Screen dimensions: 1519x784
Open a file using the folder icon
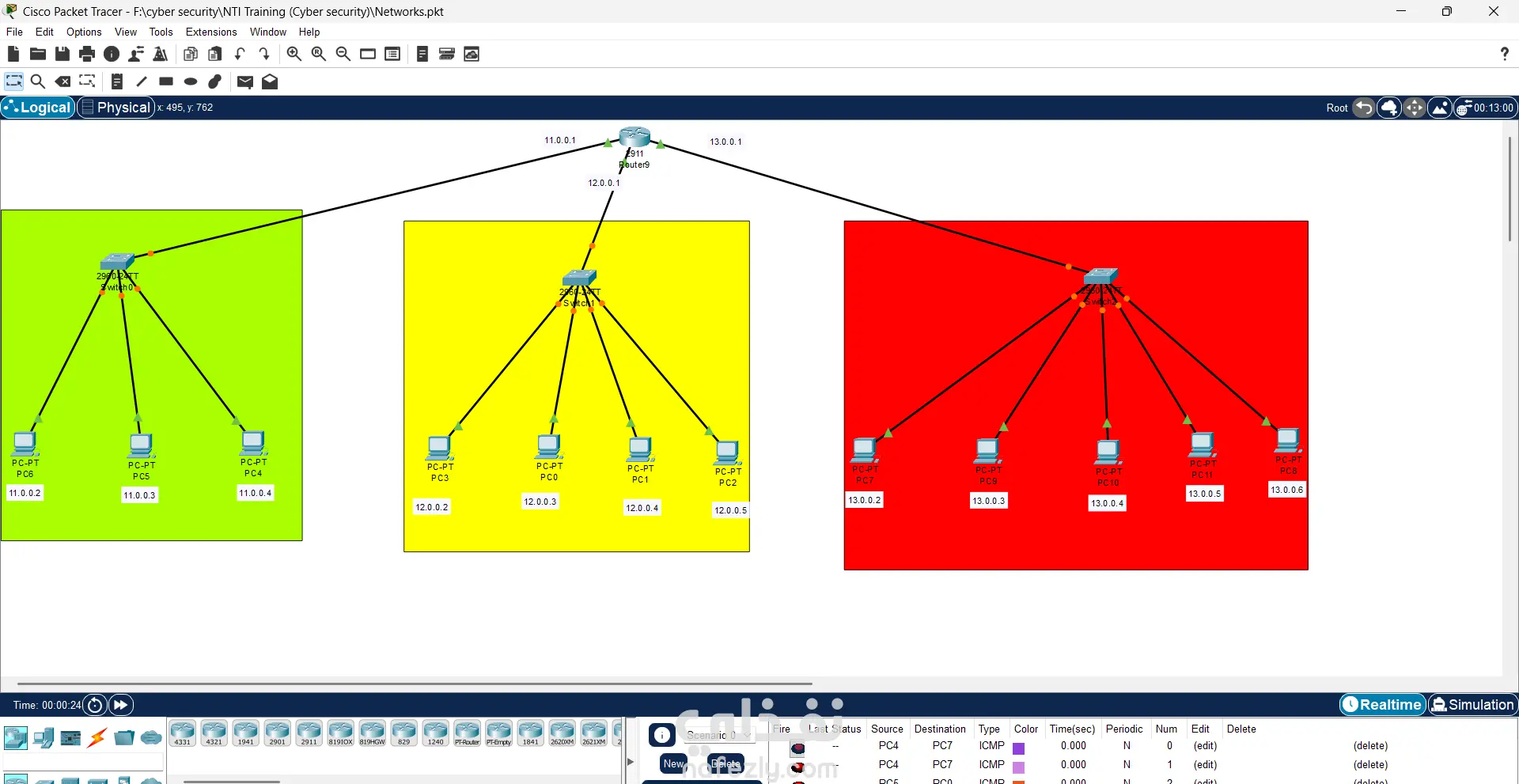[38, 54]
